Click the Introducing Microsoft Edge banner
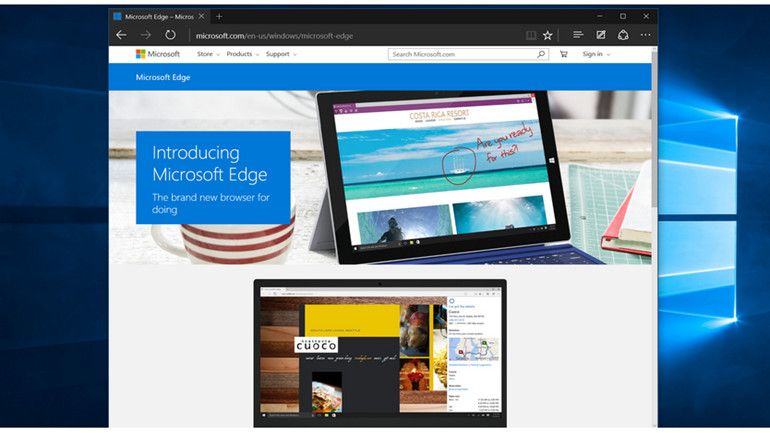The height and width of the screenshot is (433, 770). tap(213, 178)
